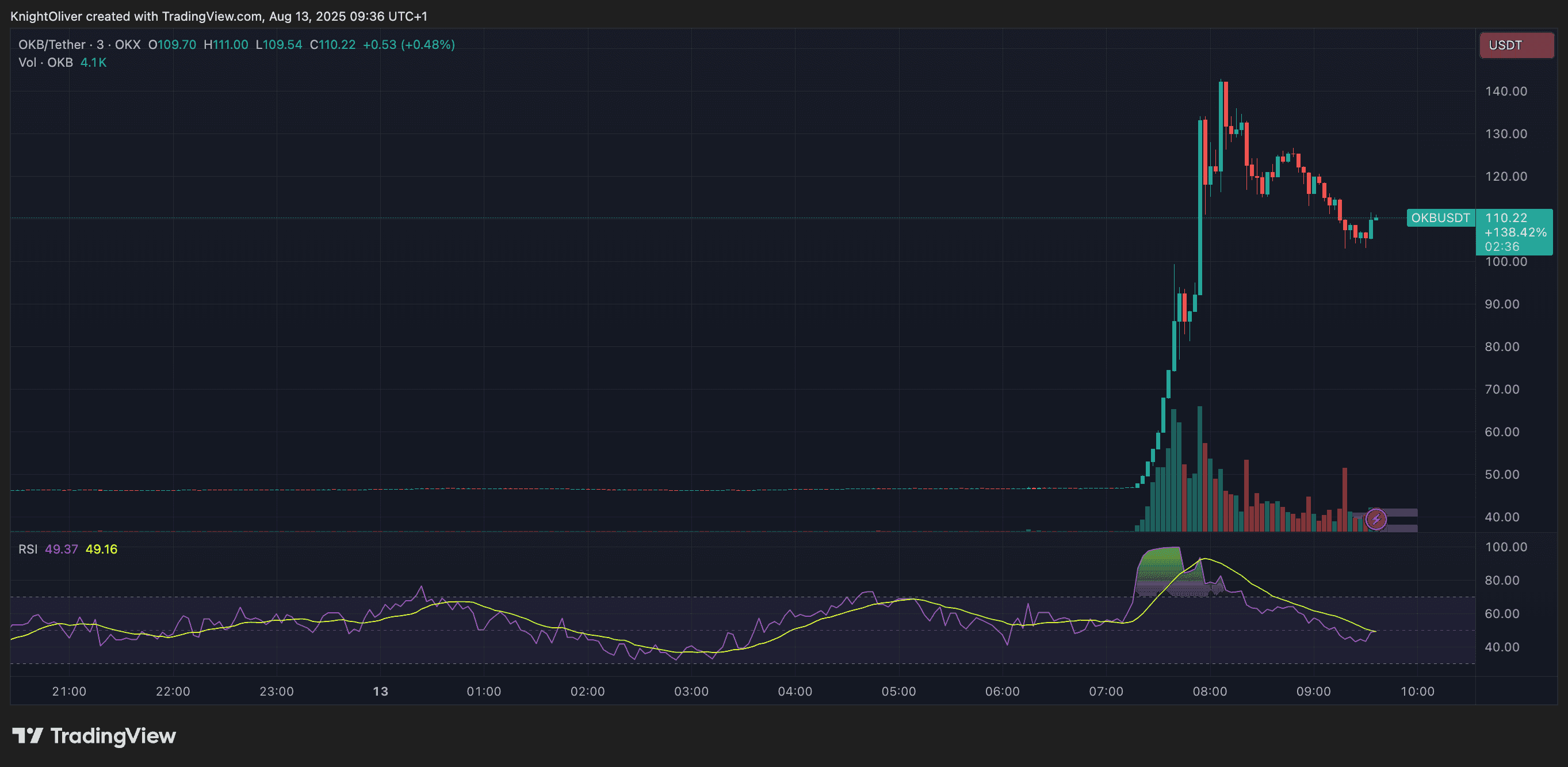Select the OKBUSDT label on price axis

1439,218
